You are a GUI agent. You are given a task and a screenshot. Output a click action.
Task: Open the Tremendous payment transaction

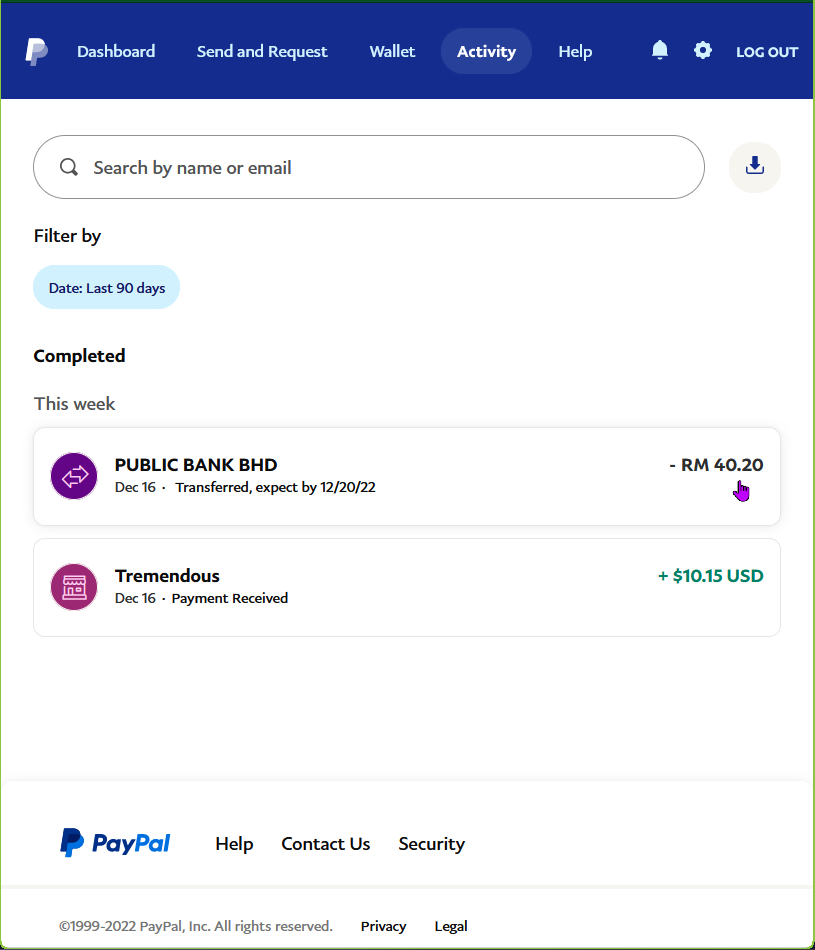tap(407, 587)
